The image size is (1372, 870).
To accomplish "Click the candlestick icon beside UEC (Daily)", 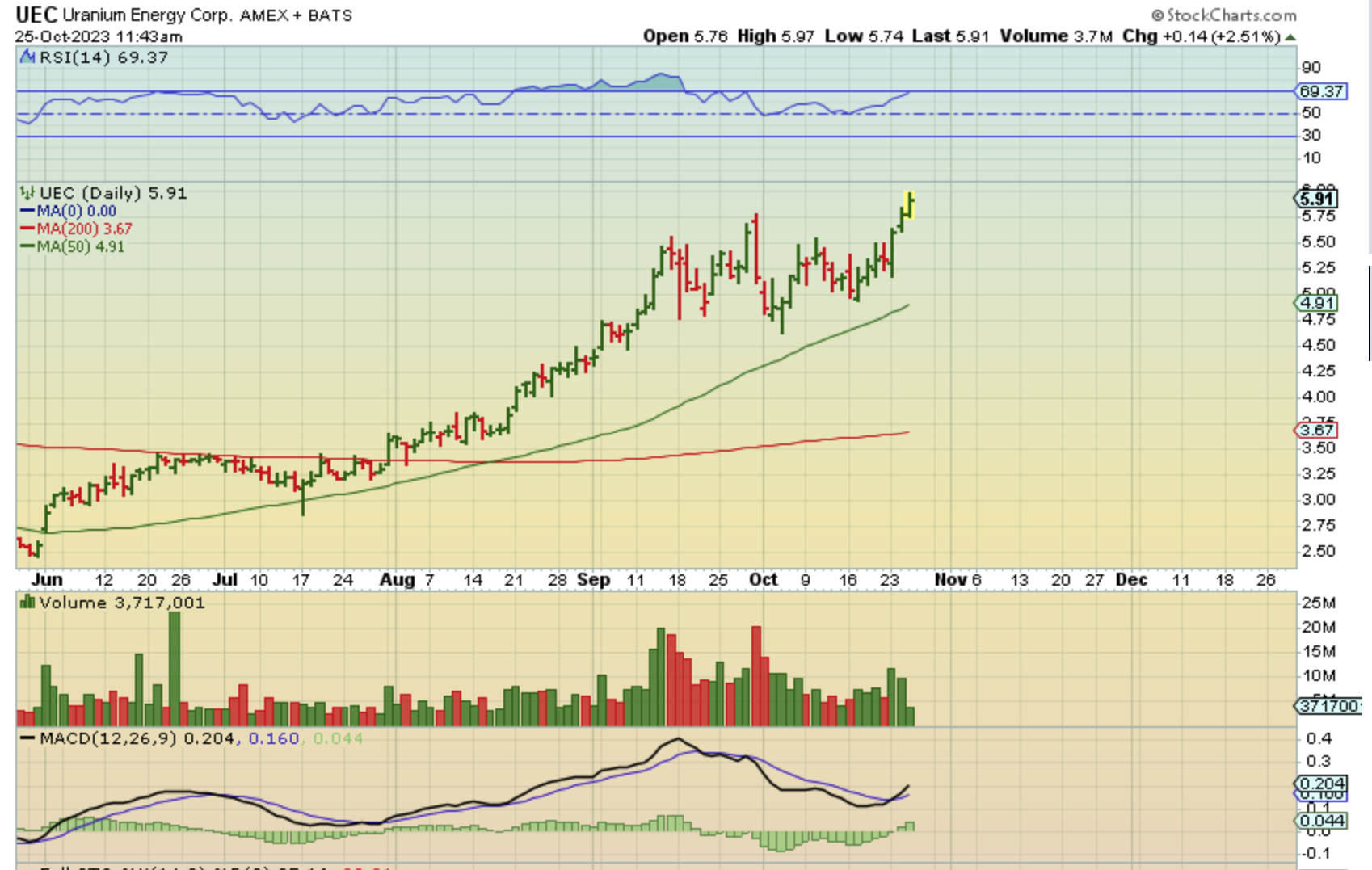I will pos(27,193).
